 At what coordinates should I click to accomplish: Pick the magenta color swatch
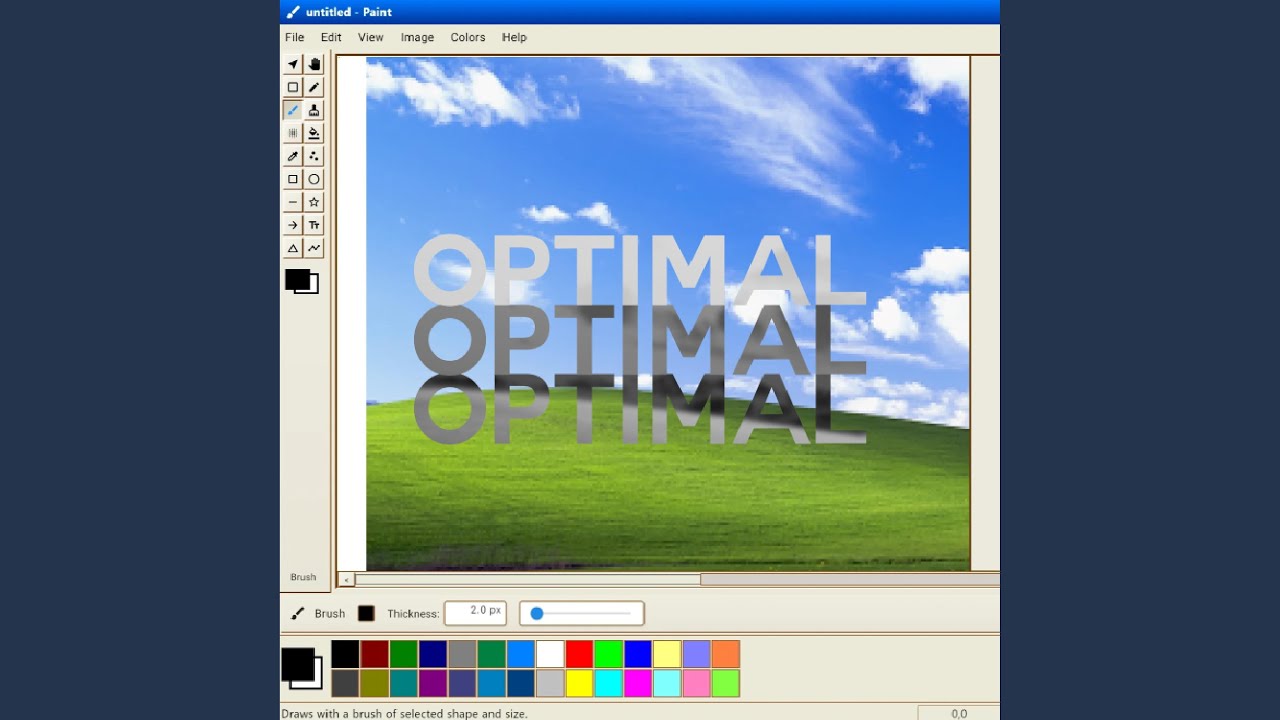point(637,683)
